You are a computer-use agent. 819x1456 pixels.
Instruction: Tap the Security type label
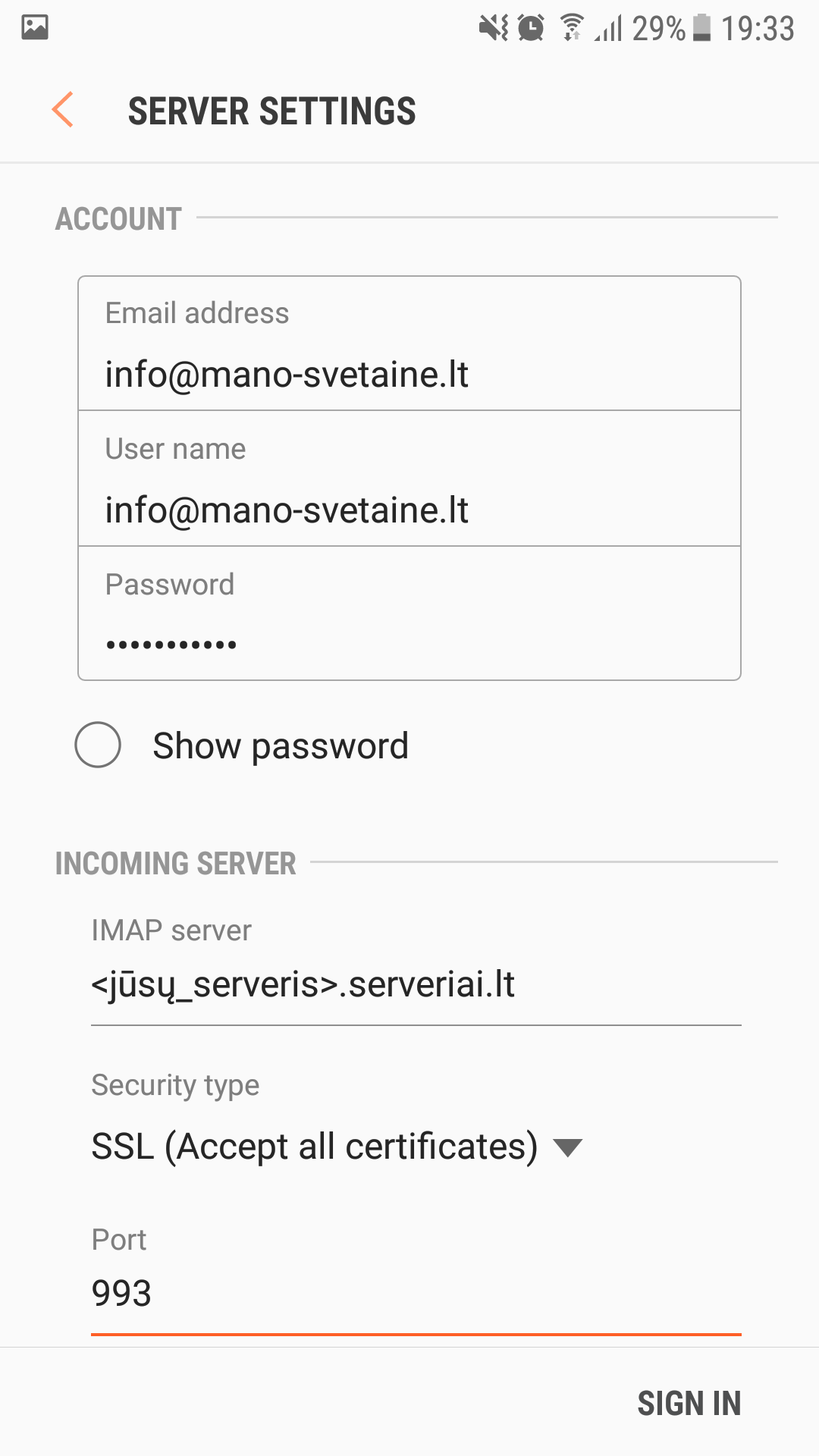click(175, 1085)
